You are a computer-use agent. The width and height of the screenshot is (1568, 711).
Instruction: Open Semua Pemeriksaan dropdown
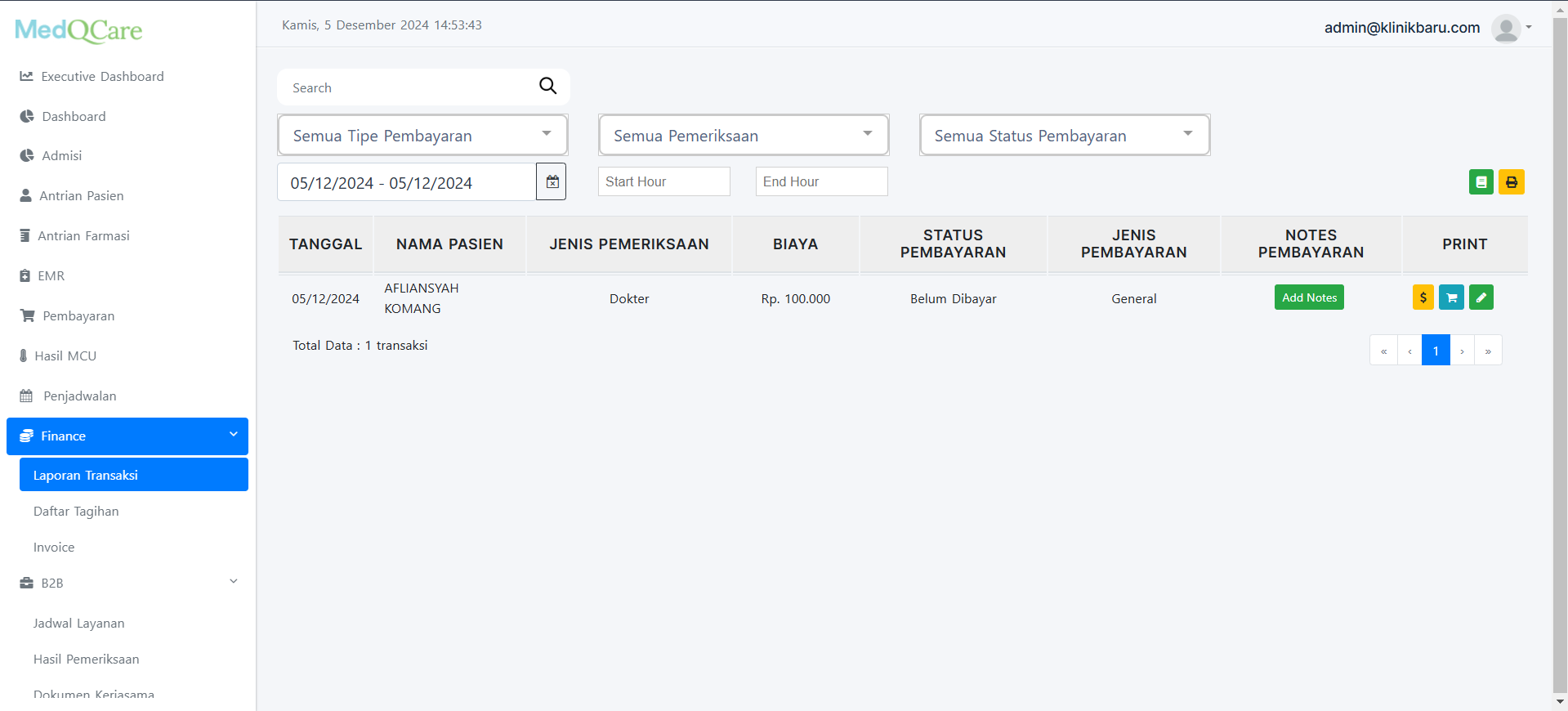pyautogui.click(x=743, y=135)
